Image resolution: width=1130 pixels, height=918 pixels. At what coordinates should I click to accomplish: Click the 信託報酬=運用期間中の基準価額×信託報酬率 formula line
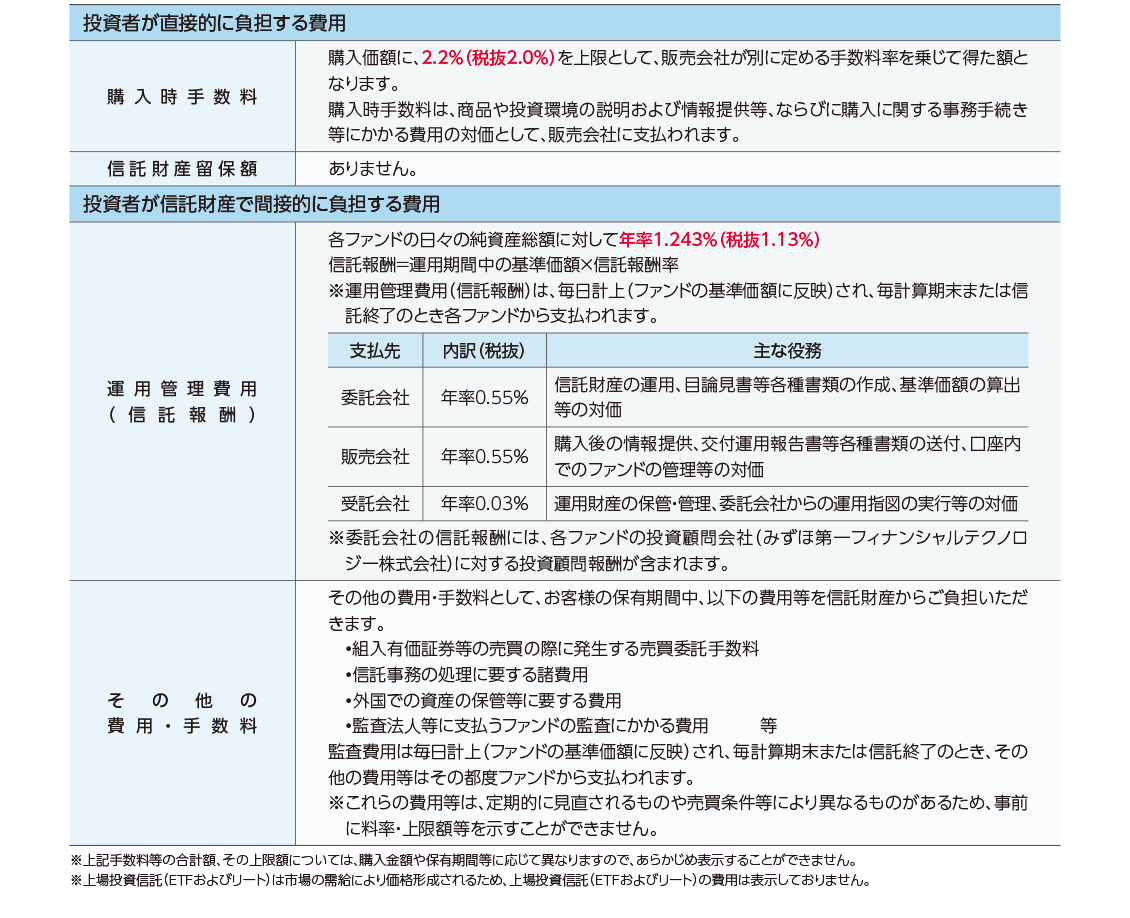[x=503, y=266]
